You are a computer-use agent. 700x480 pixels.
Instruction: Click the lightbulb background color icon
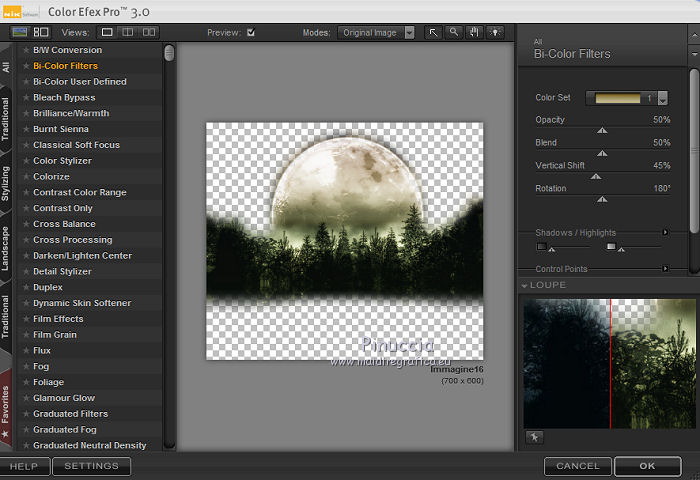click(x=494, y=32)
